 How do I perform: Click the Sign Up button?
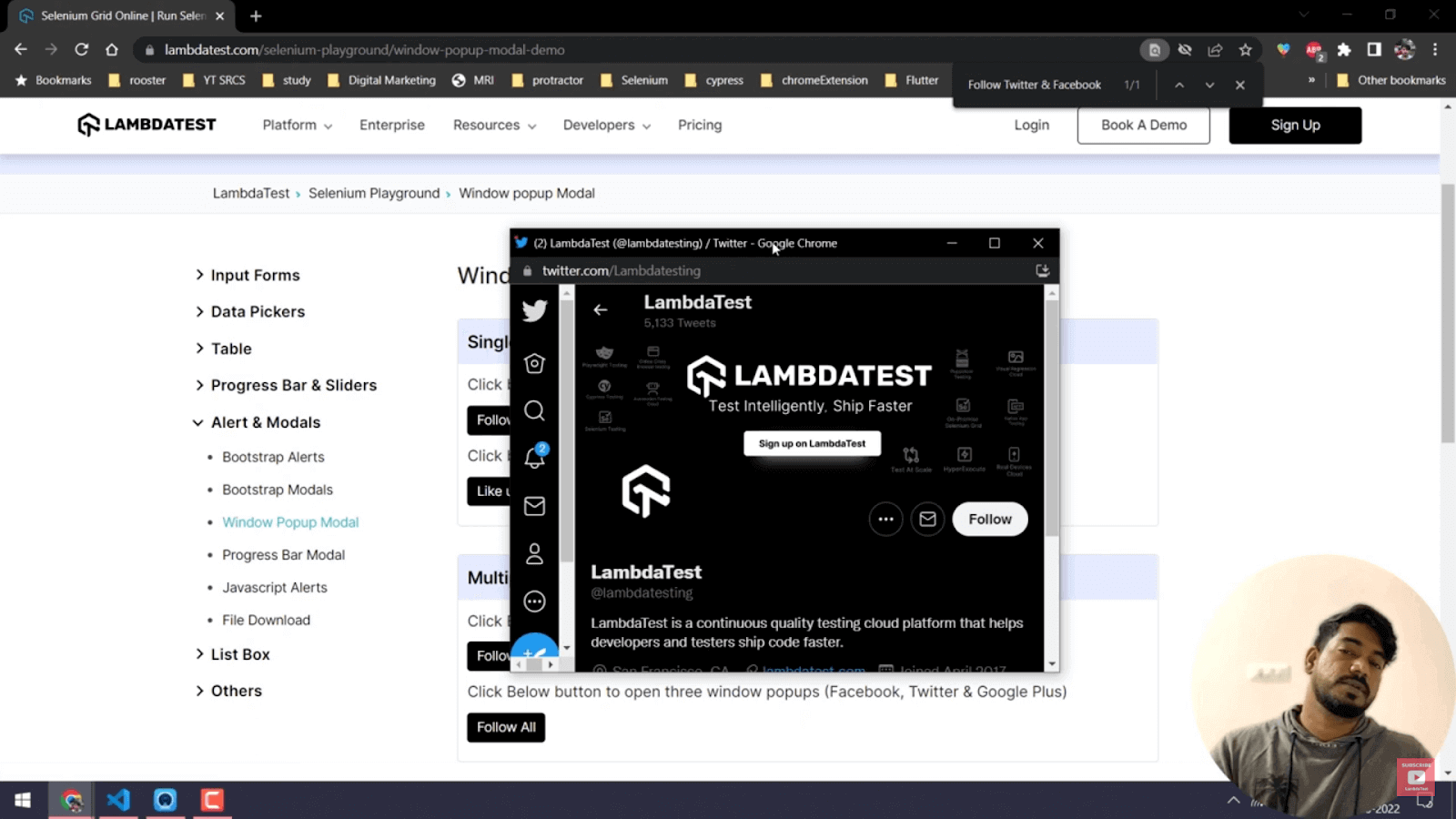tap(1295, 126)
